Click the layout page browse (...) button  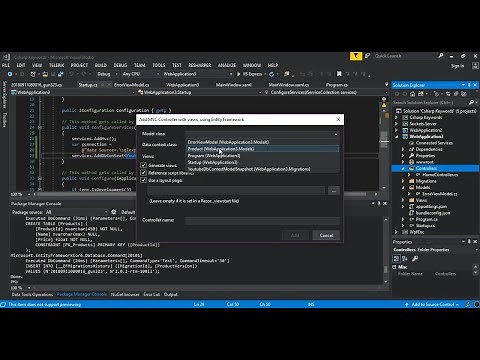334,191
